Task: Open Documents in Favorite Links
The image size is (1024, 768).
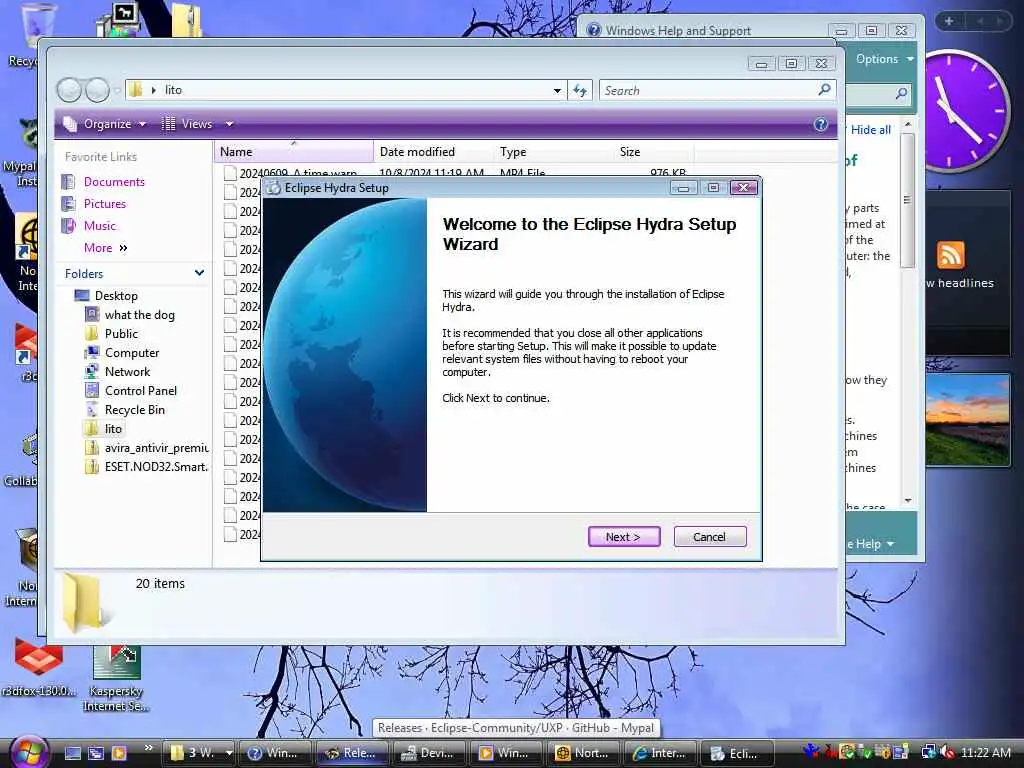Action: (x=114, y=182)
